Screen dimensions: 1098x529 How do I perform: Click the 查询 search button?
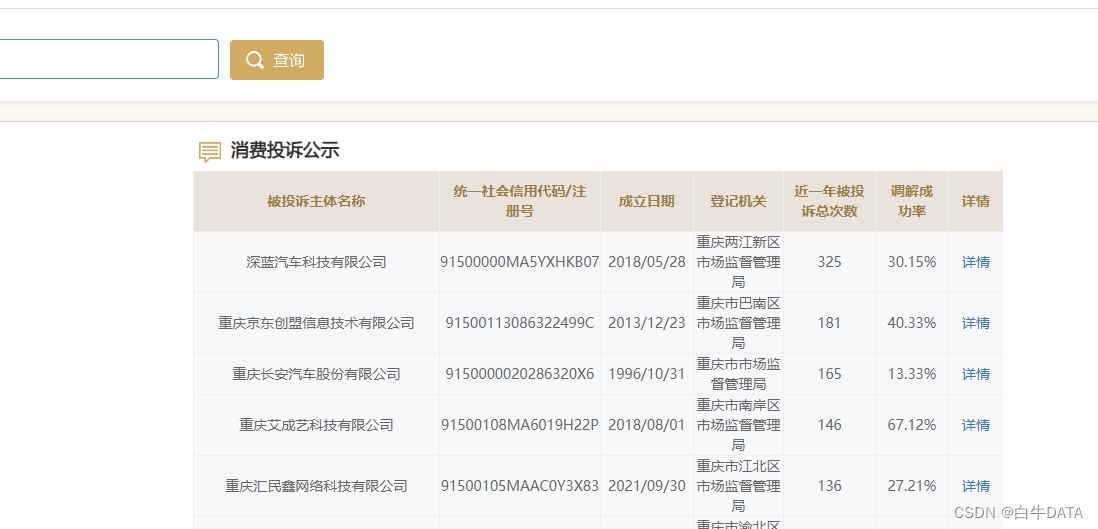[x=277, y=60]
